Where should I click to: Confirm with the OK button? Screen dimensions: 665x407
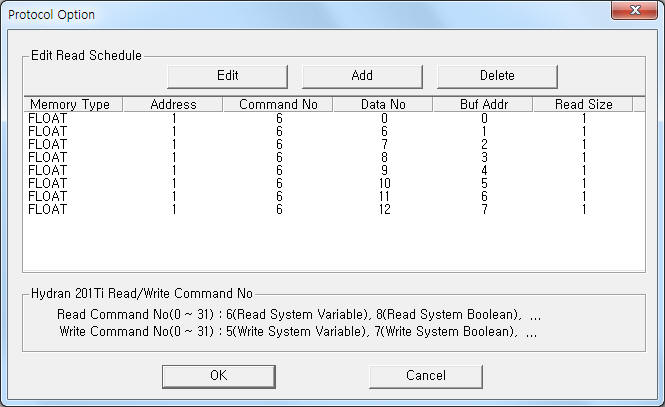(219, 376)
